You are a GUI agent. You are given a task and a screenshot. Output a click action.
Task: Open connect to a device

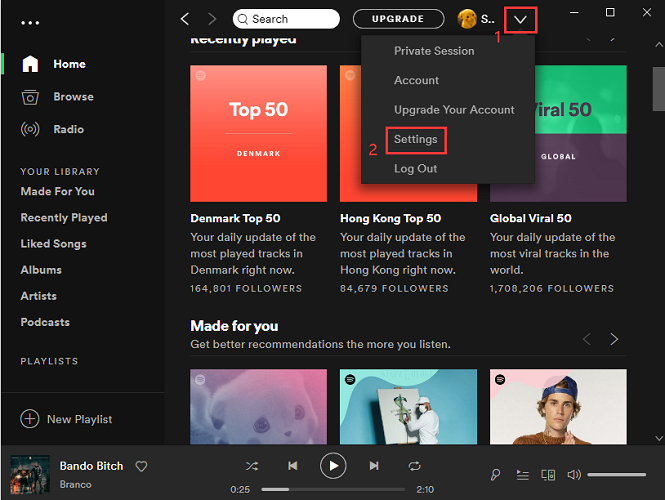click(x=548, y=475)
